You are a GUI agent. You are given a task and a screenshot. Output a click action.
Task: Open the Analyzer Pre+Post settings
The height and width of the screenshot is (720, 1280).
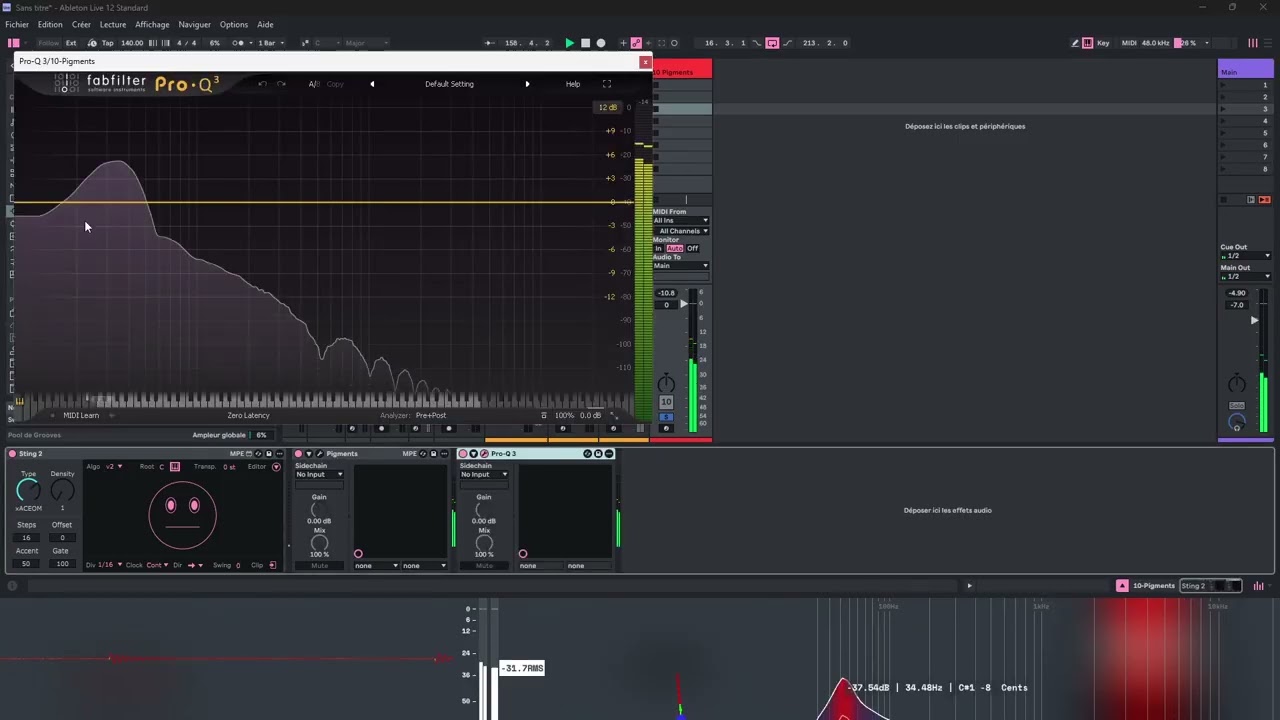click(x=431, y=415)
